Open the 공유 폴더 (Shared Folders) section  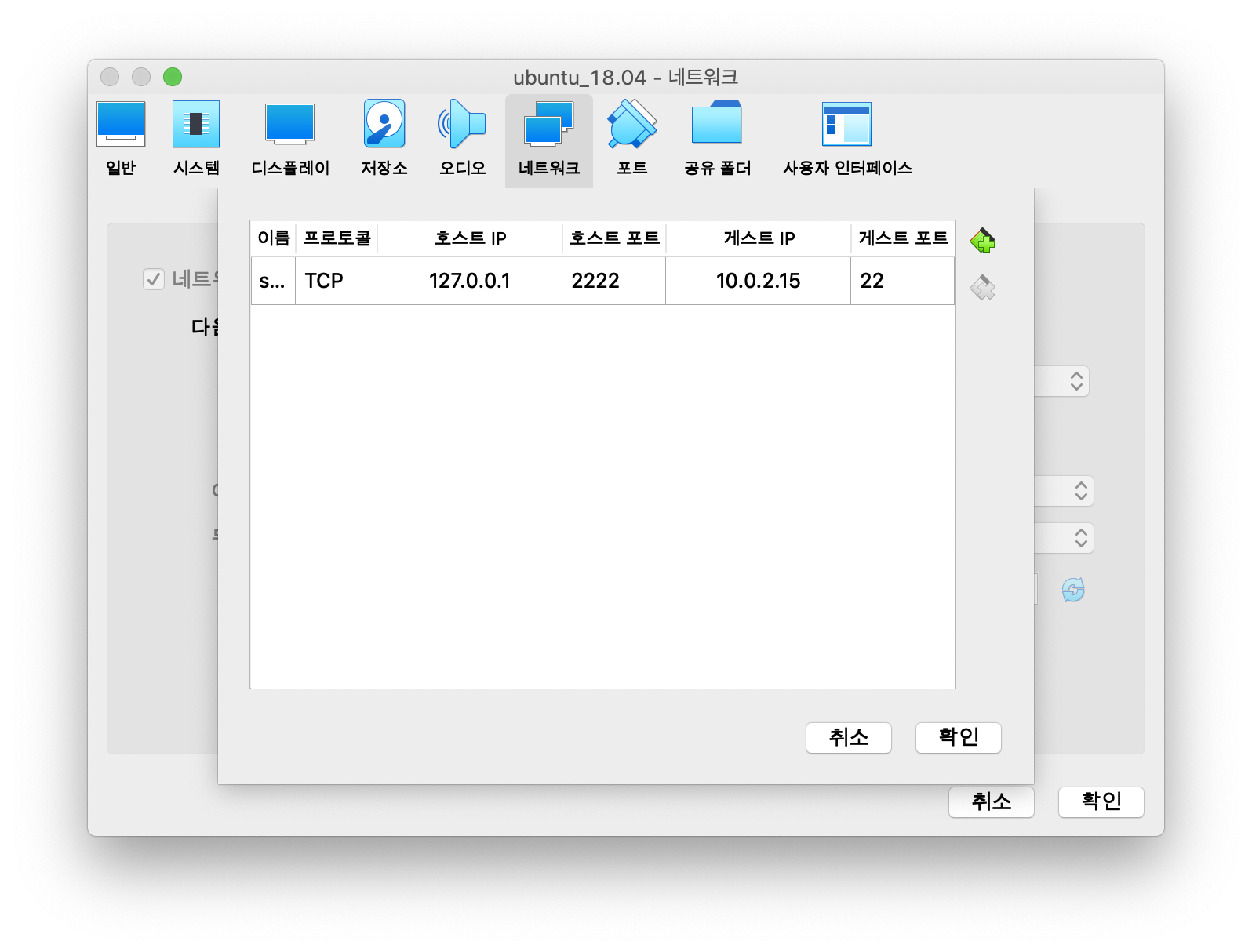point(717,140)
